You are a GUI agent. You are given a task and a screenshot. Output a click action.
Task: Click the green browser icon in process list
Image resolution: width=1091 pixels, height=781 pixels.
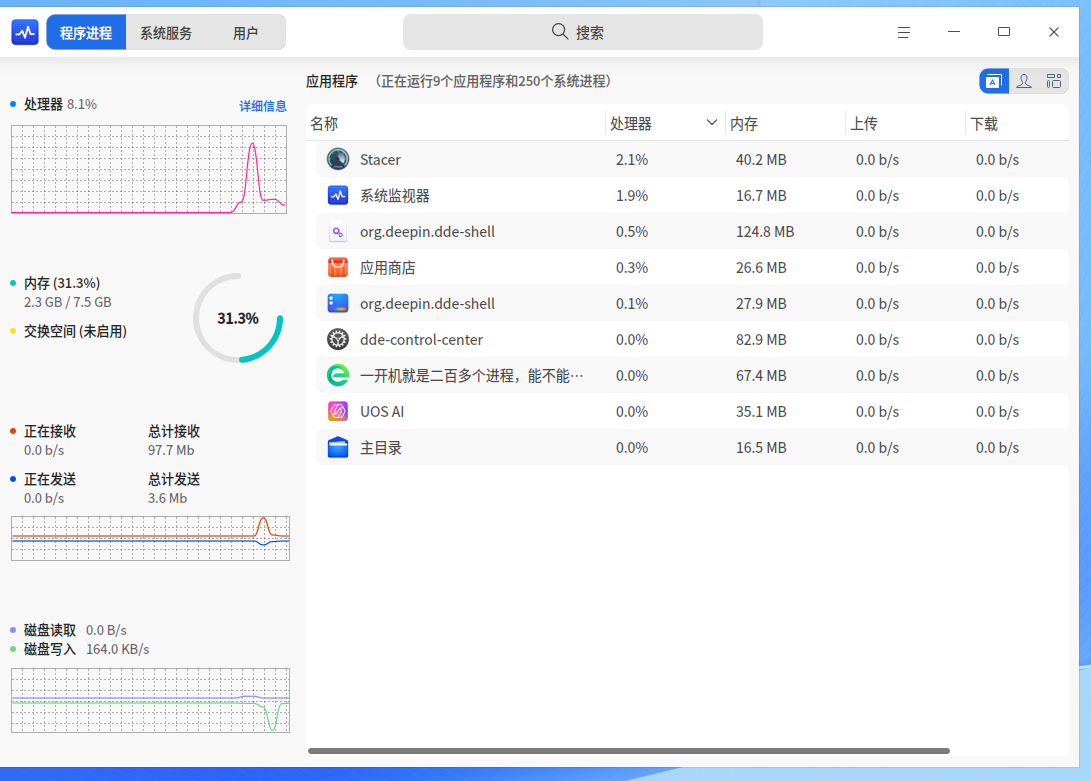coord(338,376)
